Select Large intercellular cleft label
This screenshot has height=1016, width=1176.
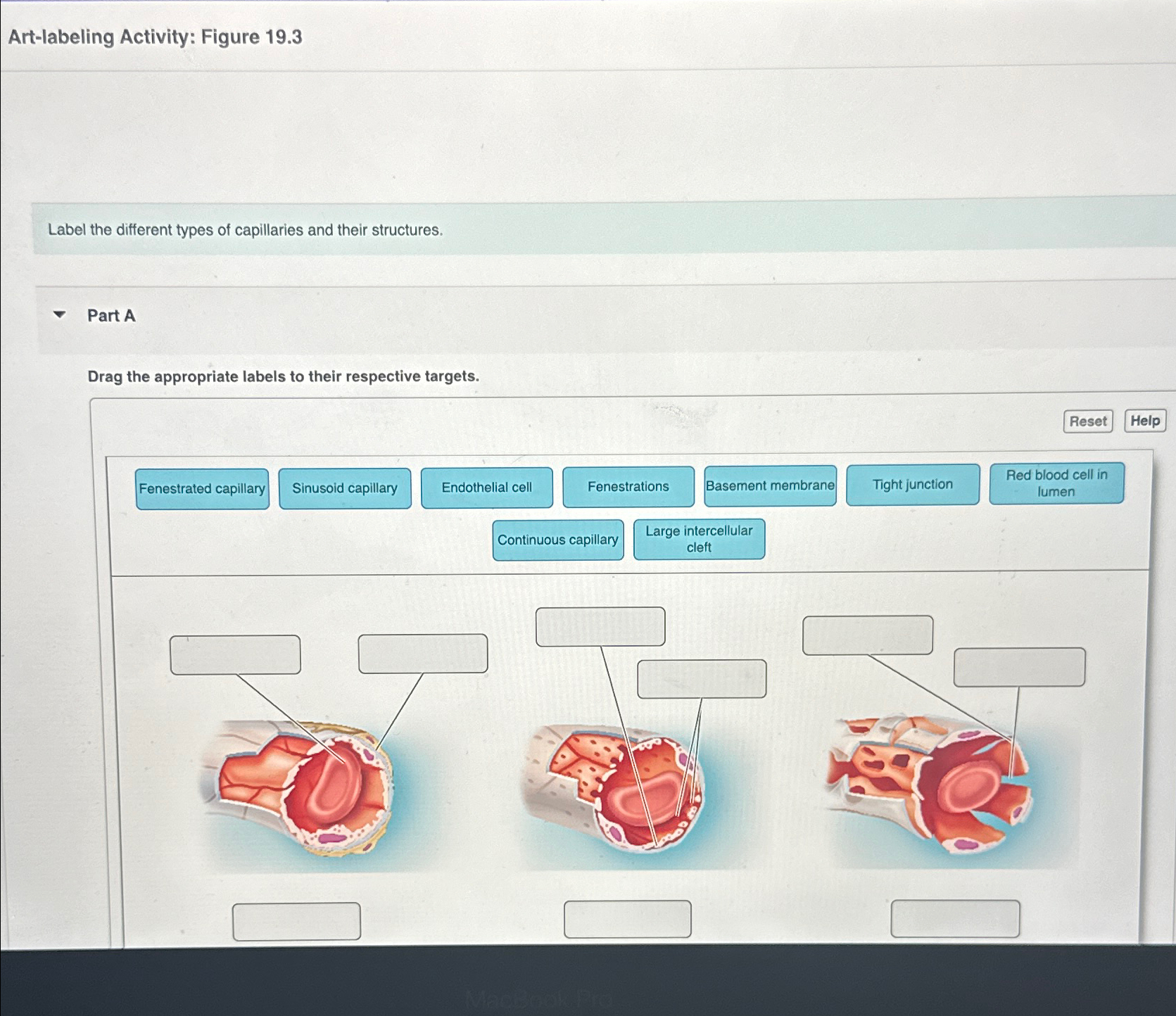[699, 539]
